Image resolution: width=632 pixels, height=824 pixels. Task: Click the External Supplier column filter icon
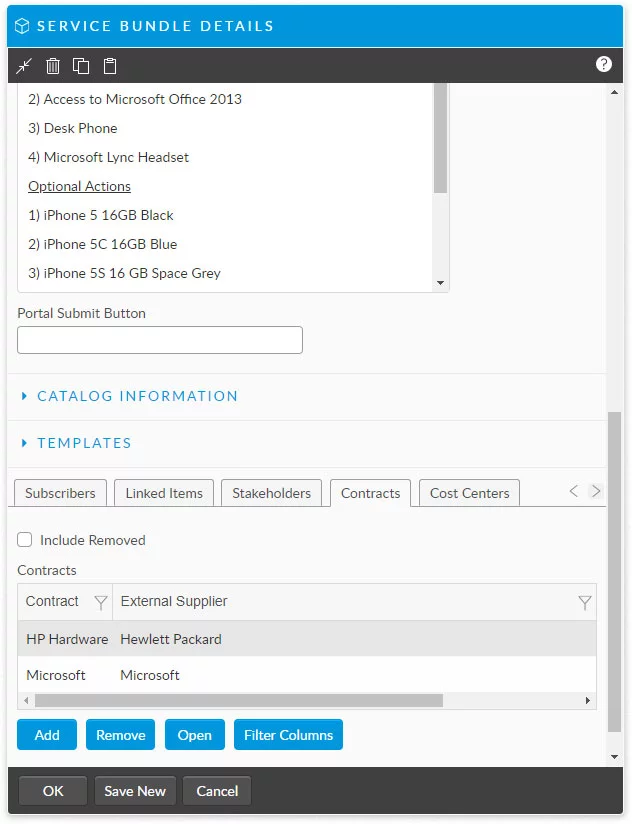(585, 602)
